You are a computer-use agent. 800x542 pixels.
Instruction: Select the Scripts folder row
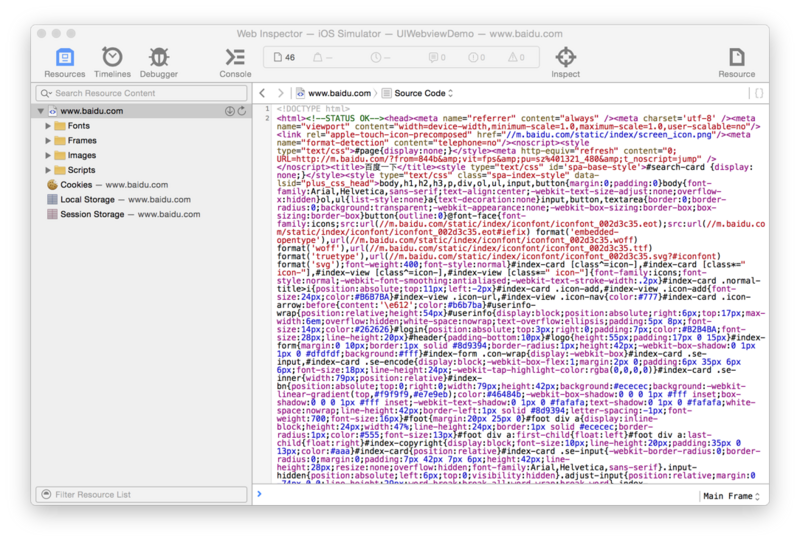click(142, 170)
